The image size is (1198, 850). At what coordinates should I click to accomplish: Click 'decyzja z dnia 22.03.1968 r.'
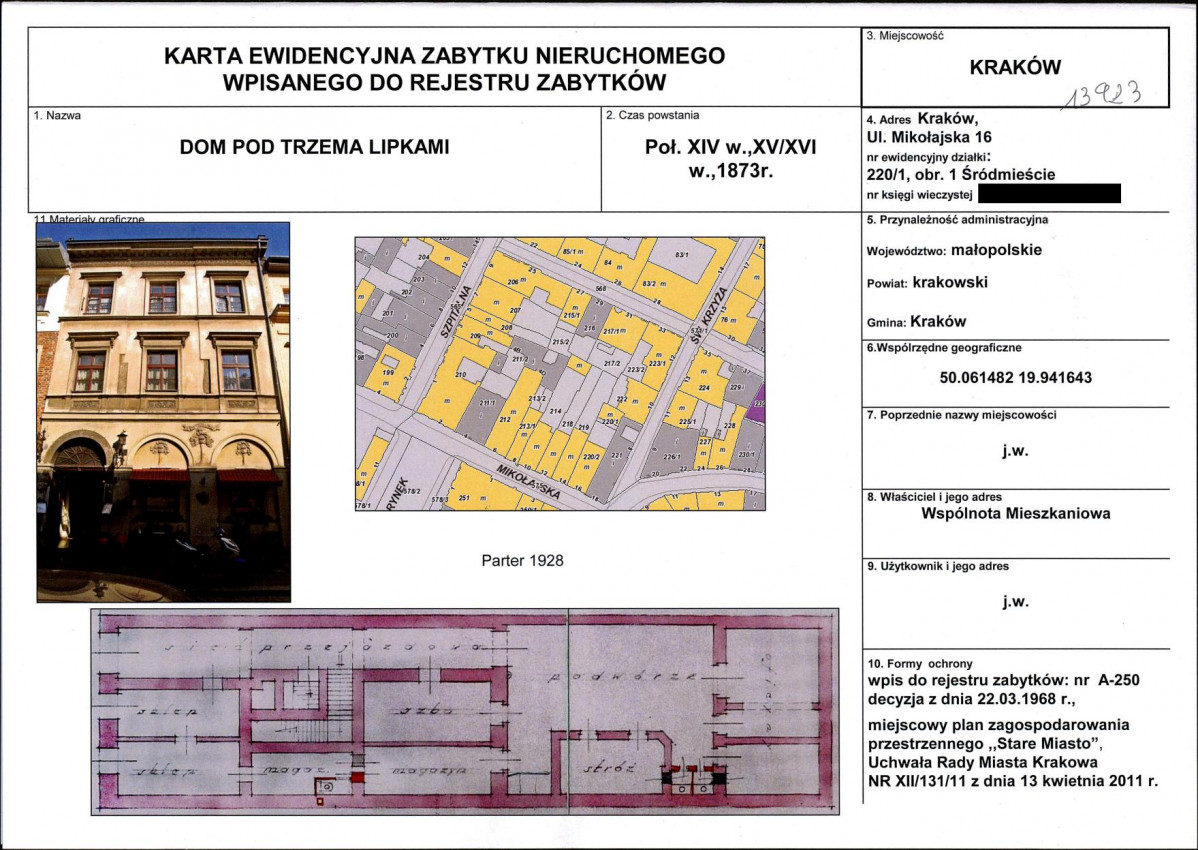coord(972,698)
